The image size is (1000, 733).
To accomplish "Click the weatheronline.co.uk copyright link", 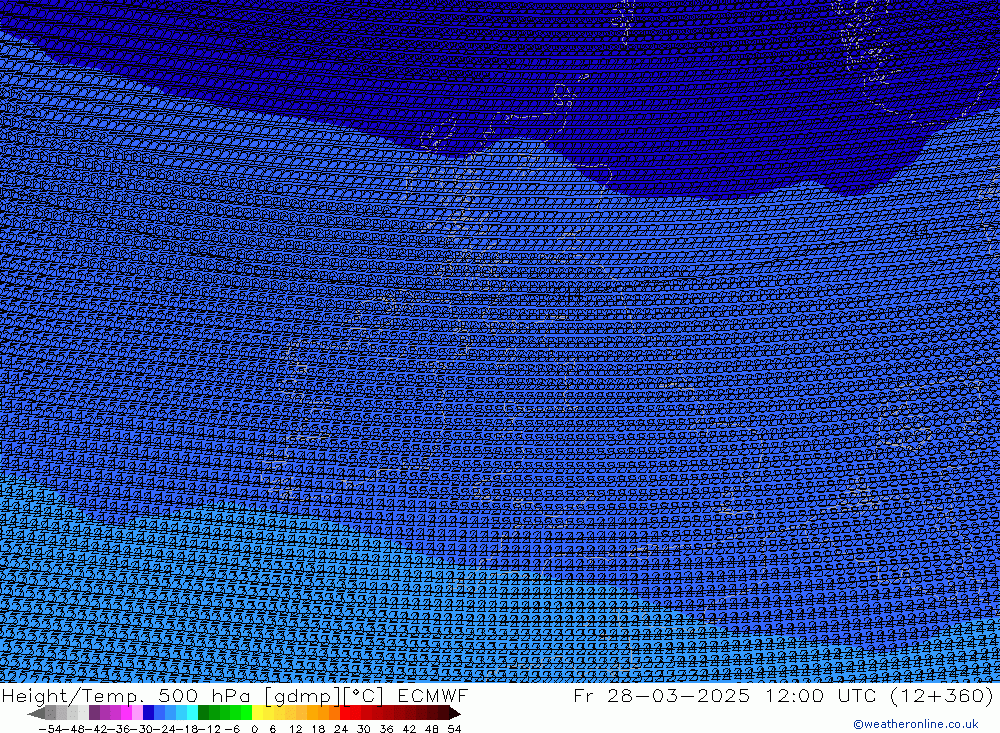I will coord(915,724).
